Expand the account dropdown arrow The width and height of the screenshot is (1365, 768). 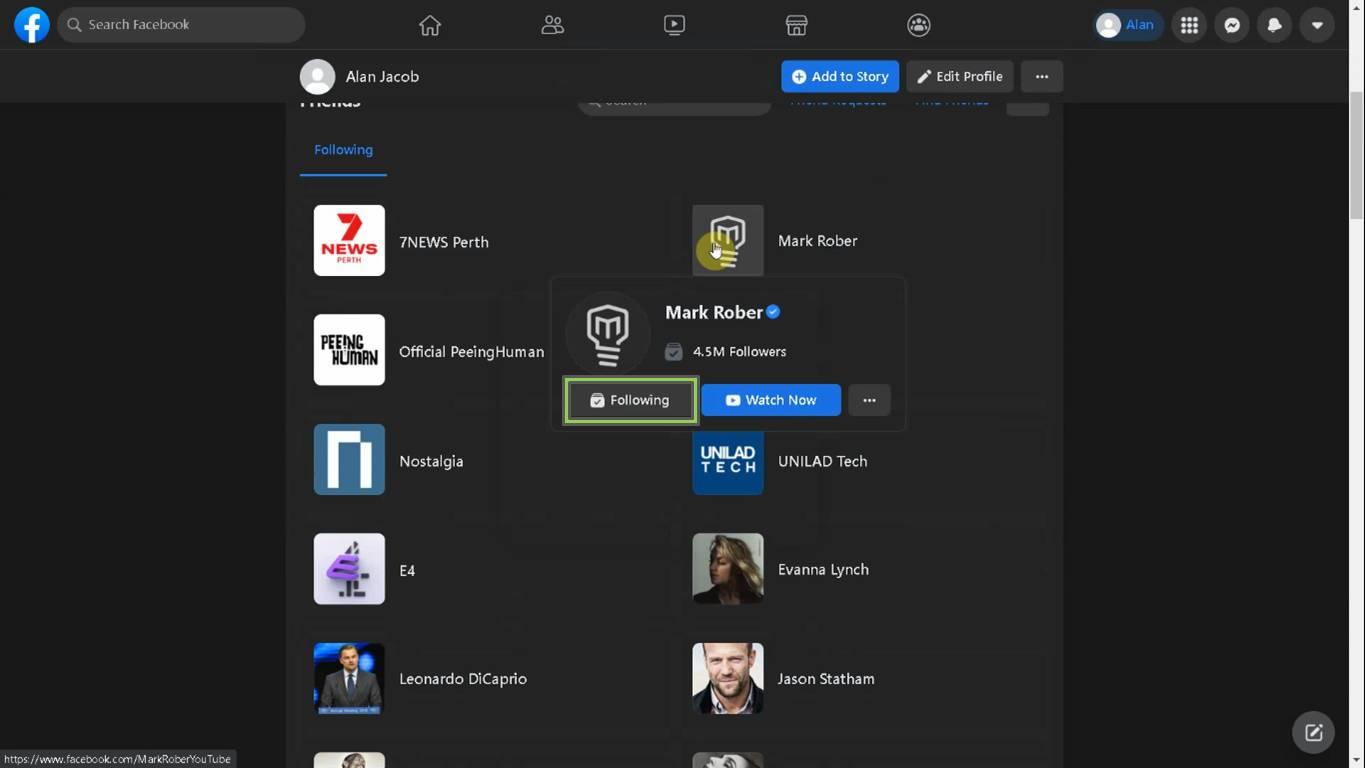coord(1317,25)
